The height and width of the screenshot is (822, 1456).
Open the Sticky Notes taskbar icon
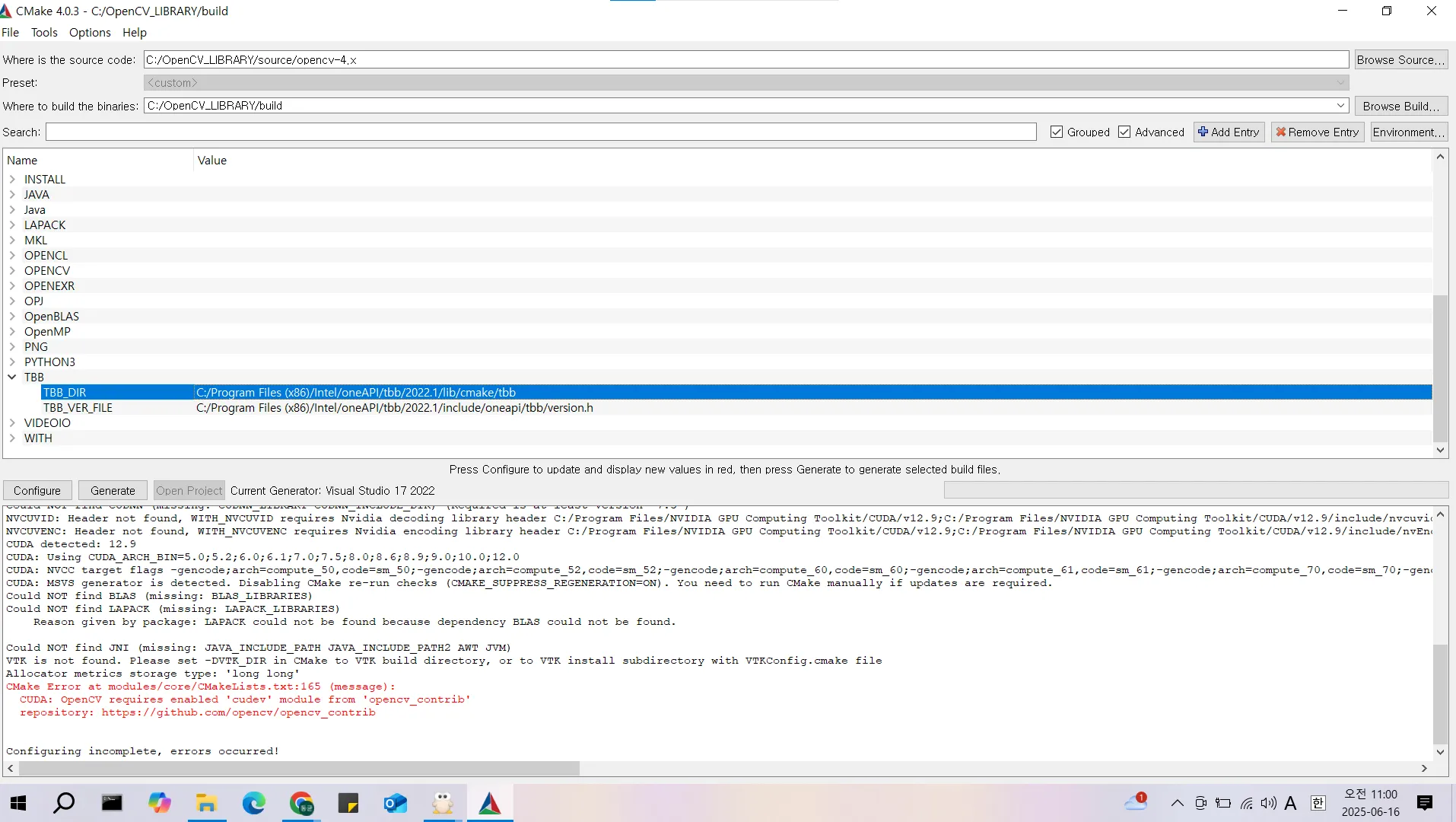pos(348,803)
